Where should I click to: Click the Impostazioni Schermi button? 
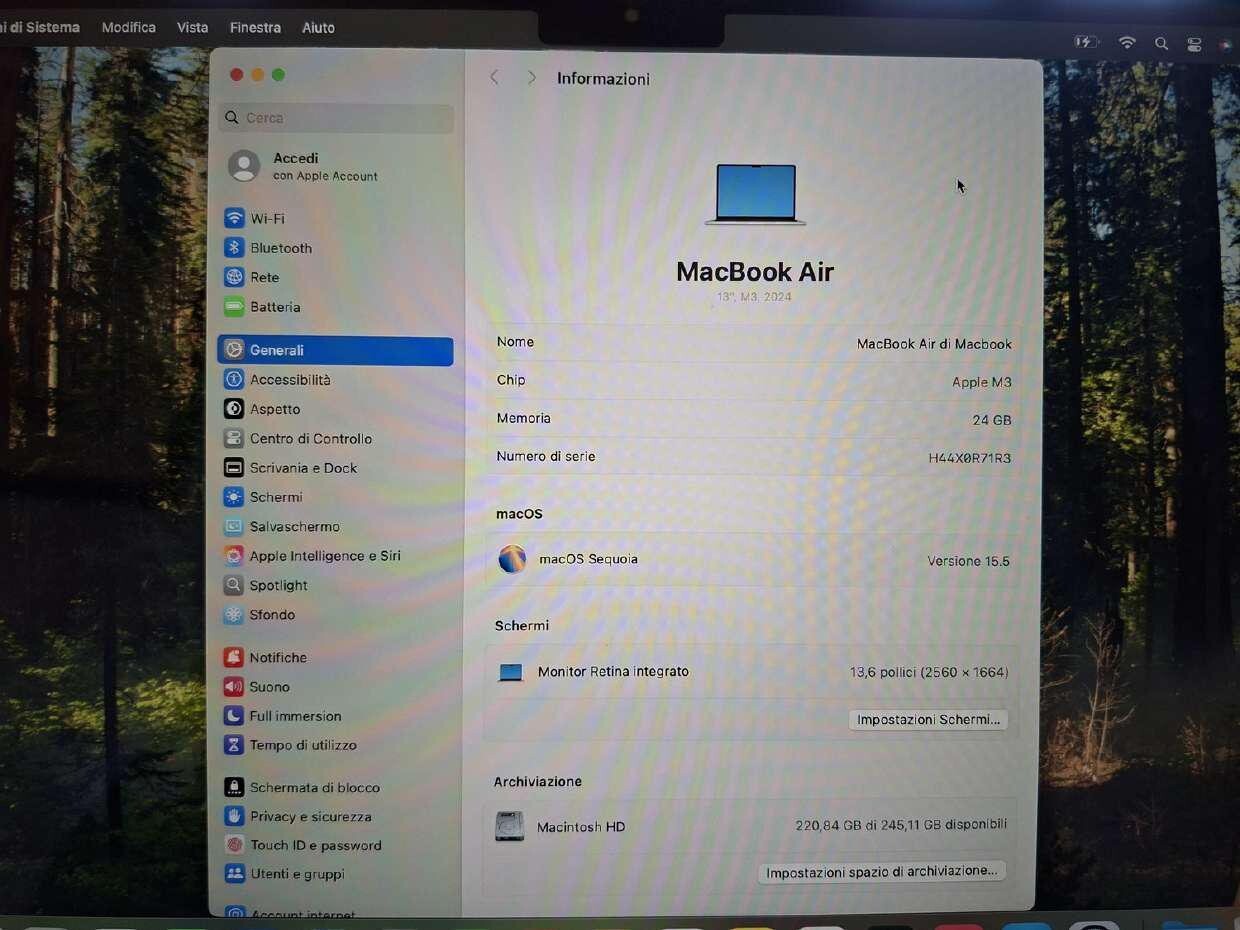click(x=928, y=719)
